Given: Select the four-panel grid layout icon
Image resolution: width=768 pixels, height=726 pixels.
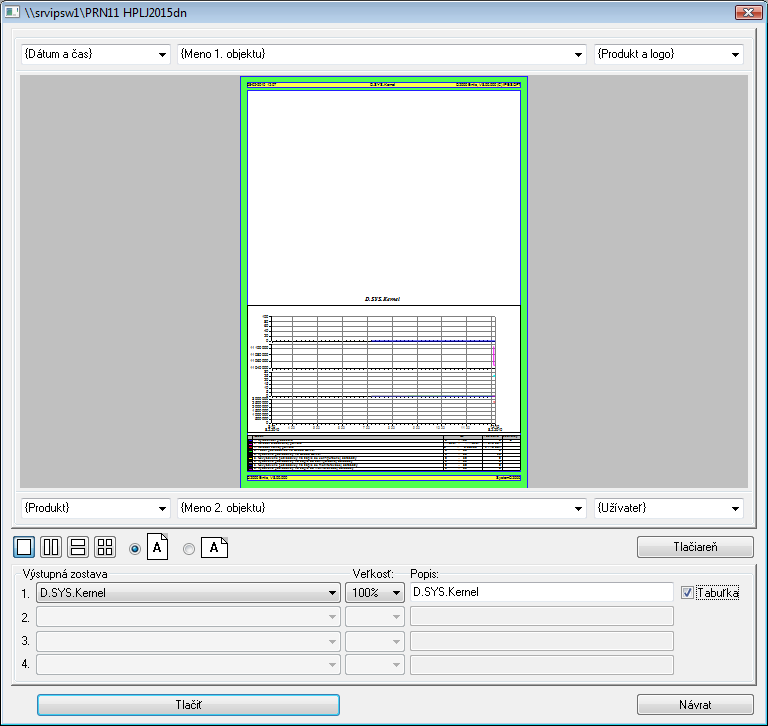Looking at the screenshot, I should (x=105, y=547).
